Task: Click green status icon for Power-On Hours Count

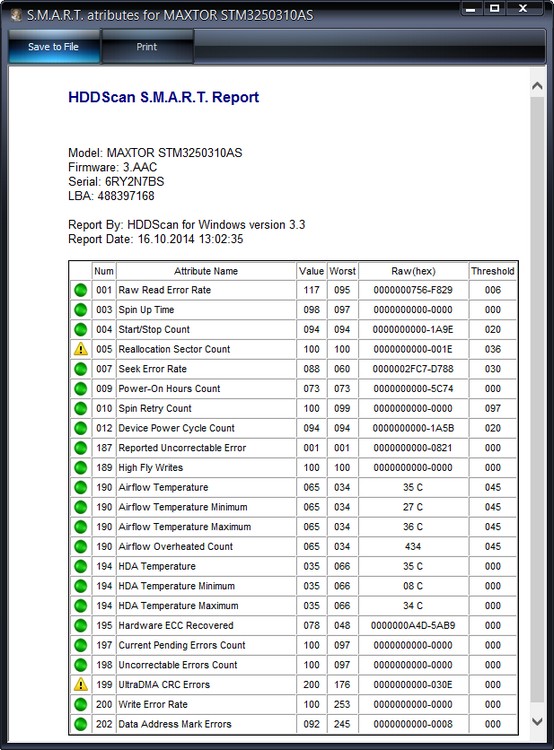Action: click(80, 388)
